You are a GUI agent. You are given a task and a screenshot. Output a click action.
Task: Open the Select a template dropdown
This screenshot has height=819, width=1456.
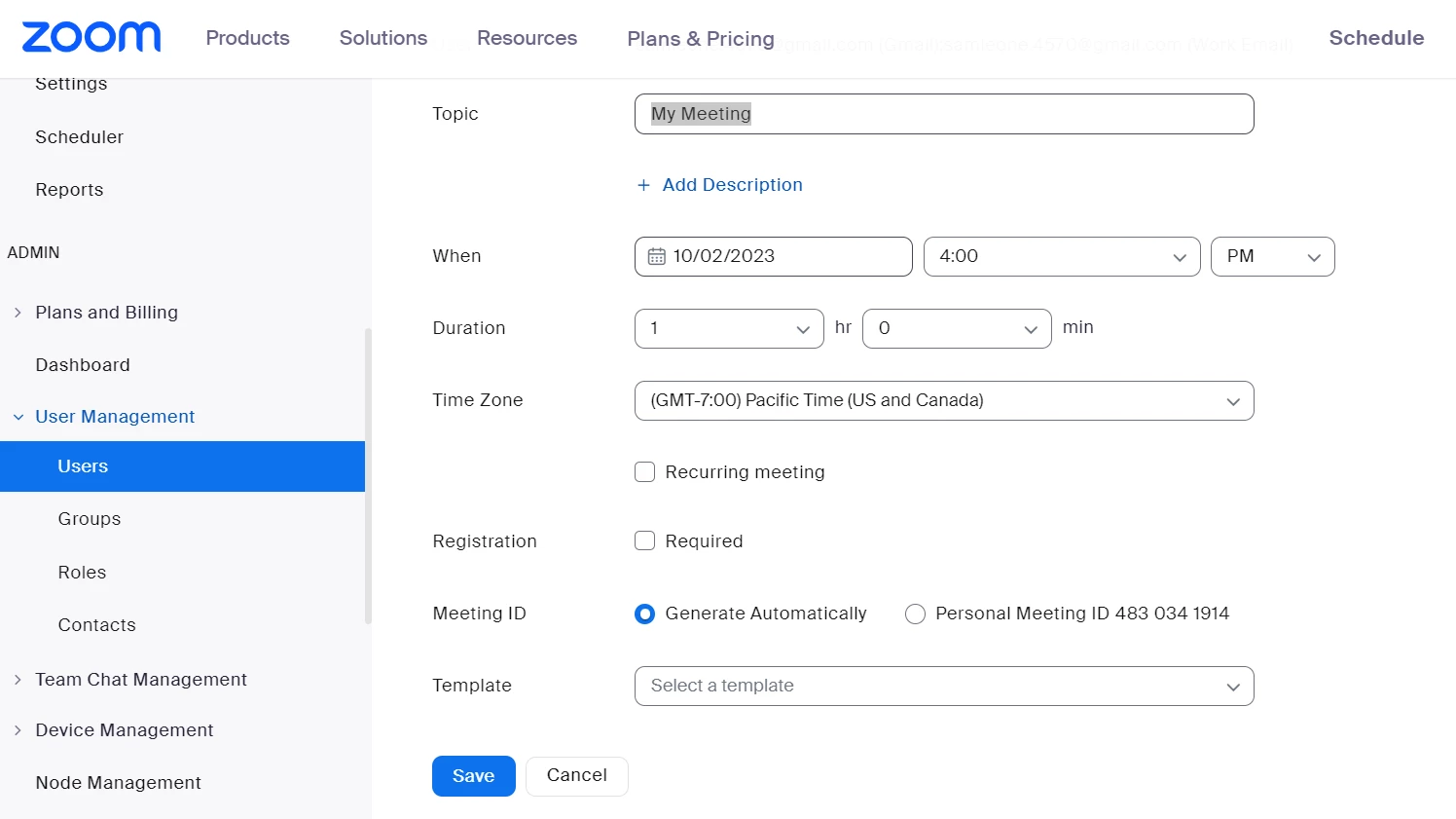click(943, 686)
